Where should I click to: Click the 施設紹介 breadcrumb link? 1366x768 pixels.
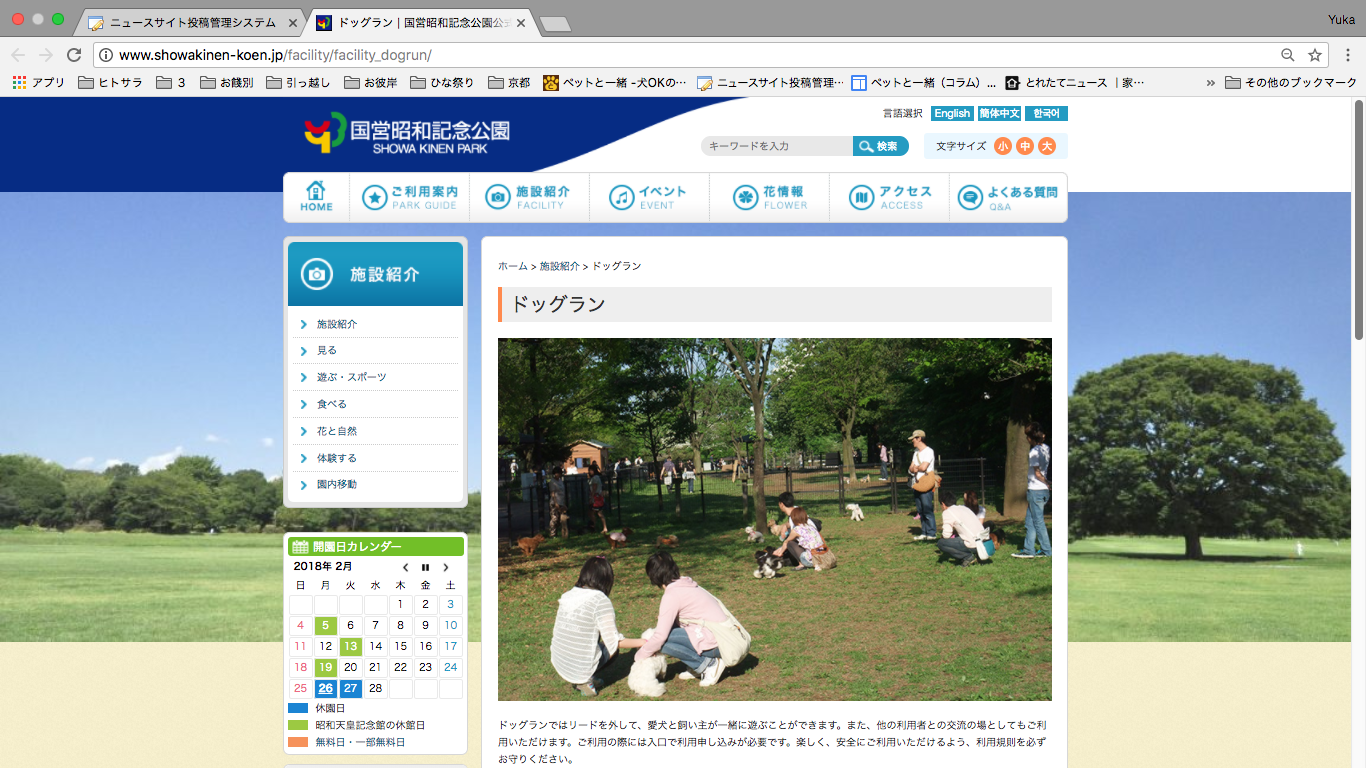pos(560,266)
